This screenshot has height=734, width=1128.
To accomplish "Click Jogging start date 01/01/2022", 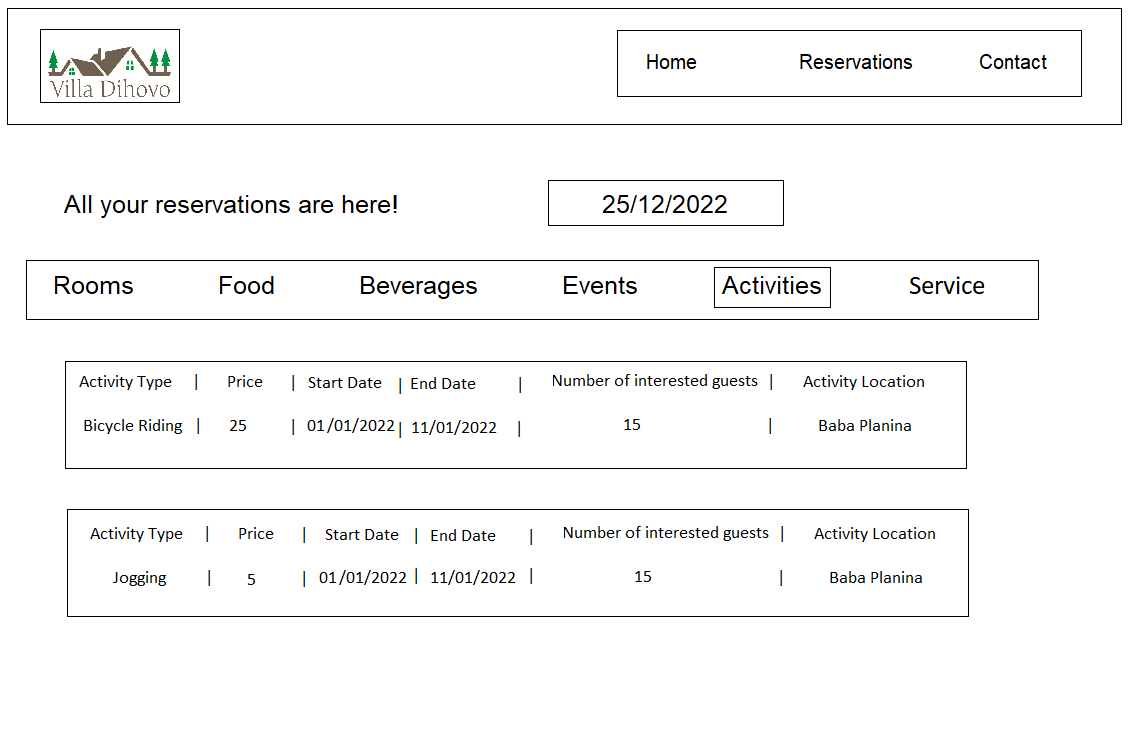I will pos(363,578).
